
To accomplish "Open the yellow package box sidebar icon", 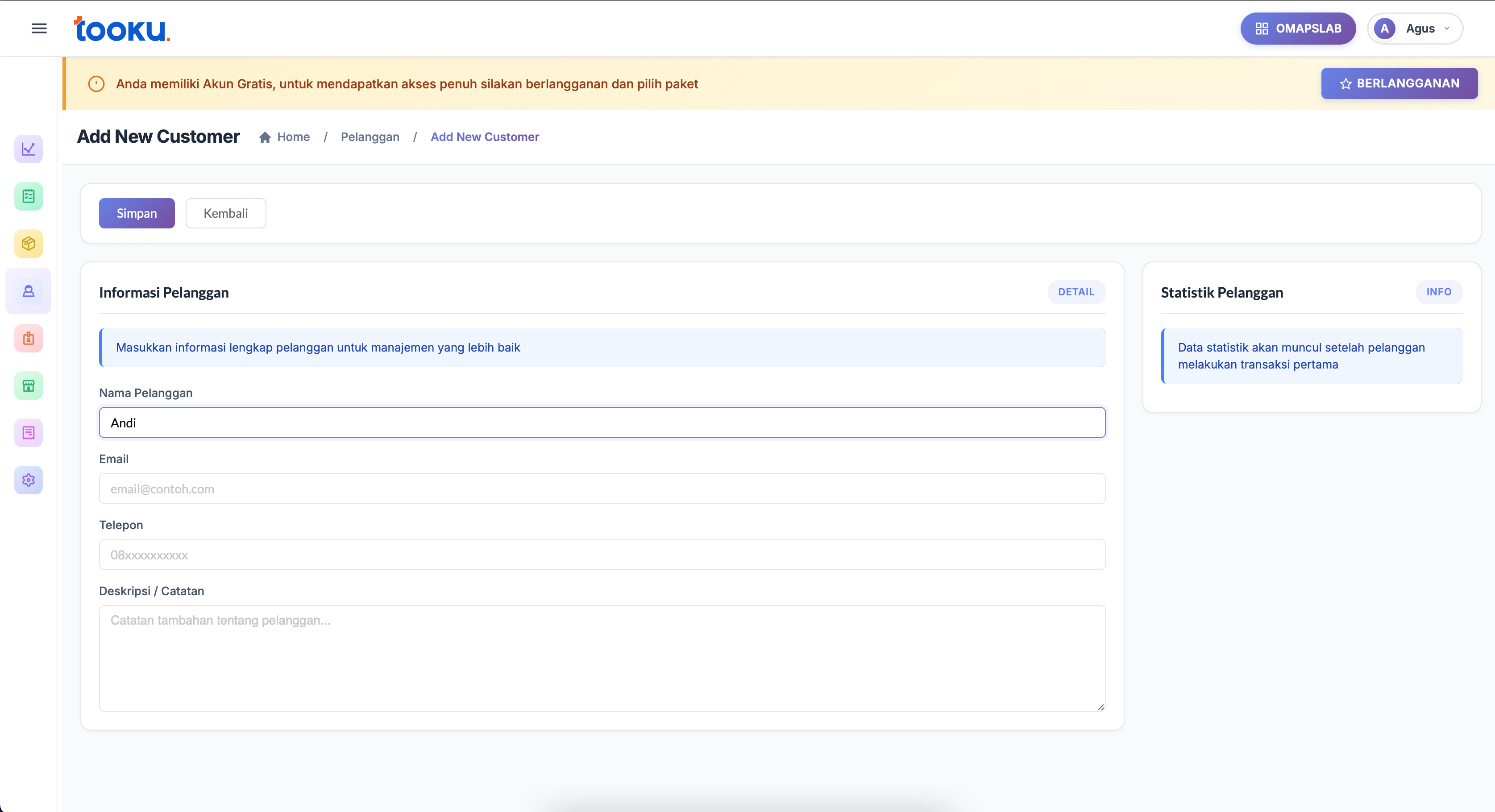I will (x=29, y=244).
